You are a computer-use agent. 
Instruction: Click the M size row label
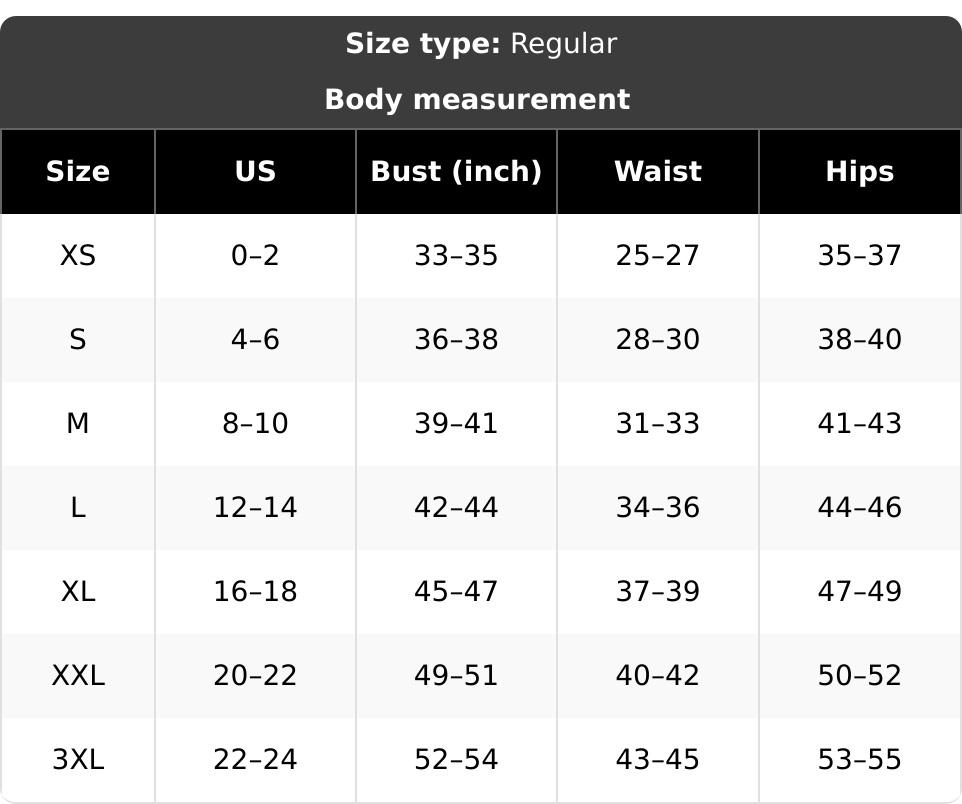78,423
